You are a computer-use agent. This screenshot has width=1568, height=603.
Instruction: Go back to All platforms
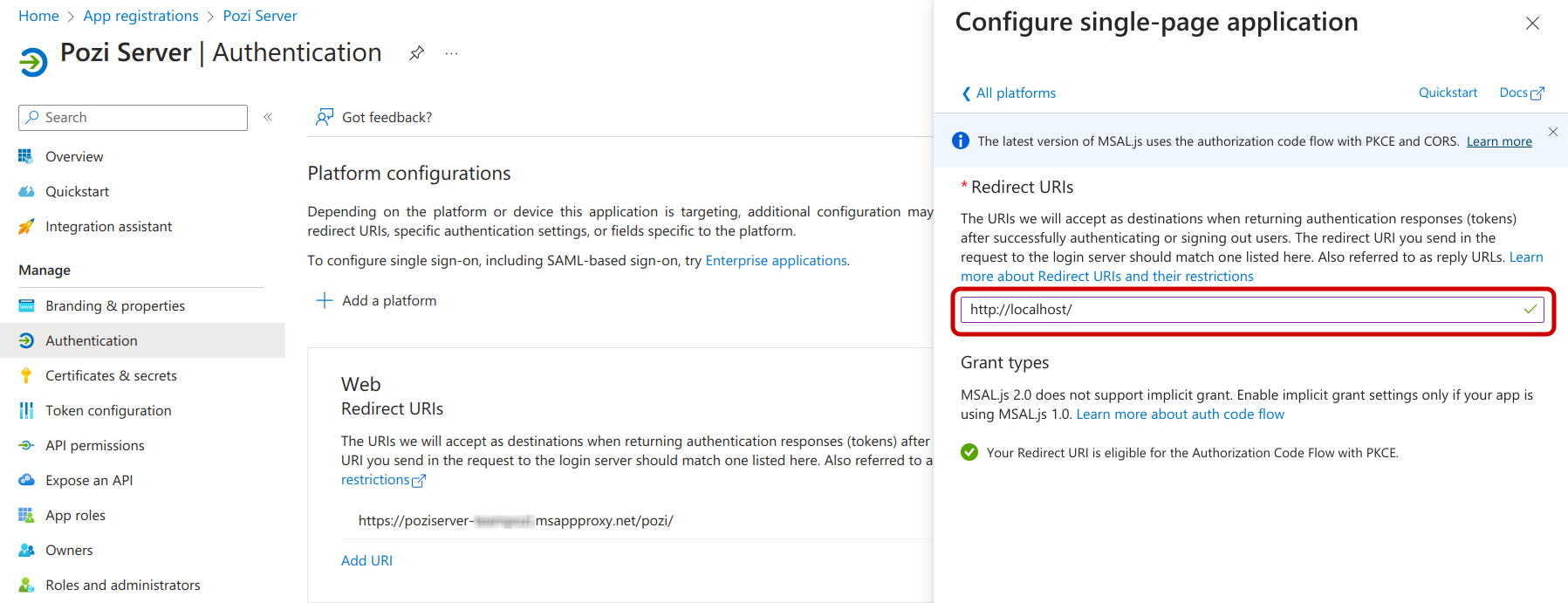click(1009, 93)
